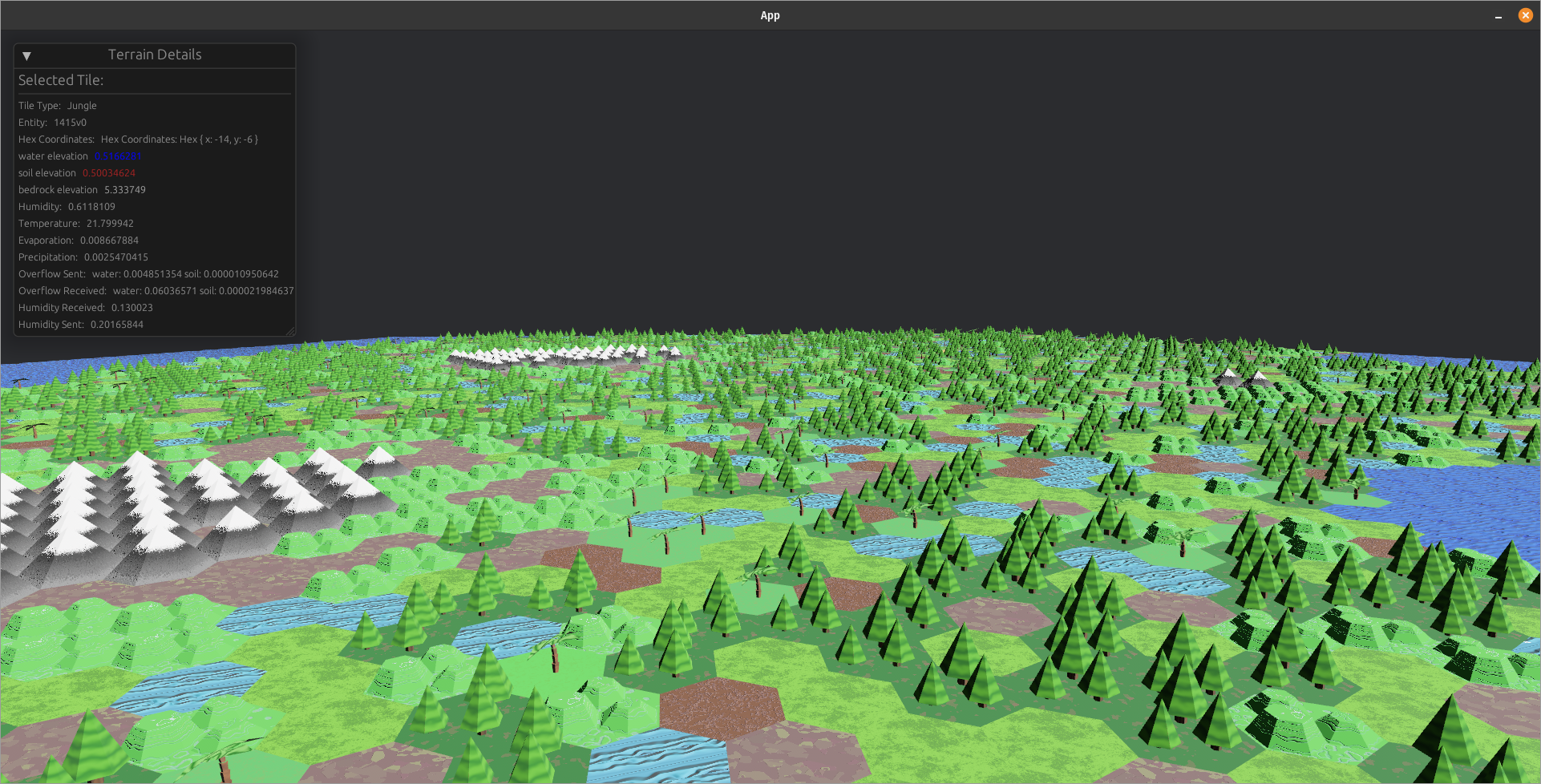Click the Overflow Received row
The width and height of the screenshot is (1541, 784).
[x=156, y=291]
